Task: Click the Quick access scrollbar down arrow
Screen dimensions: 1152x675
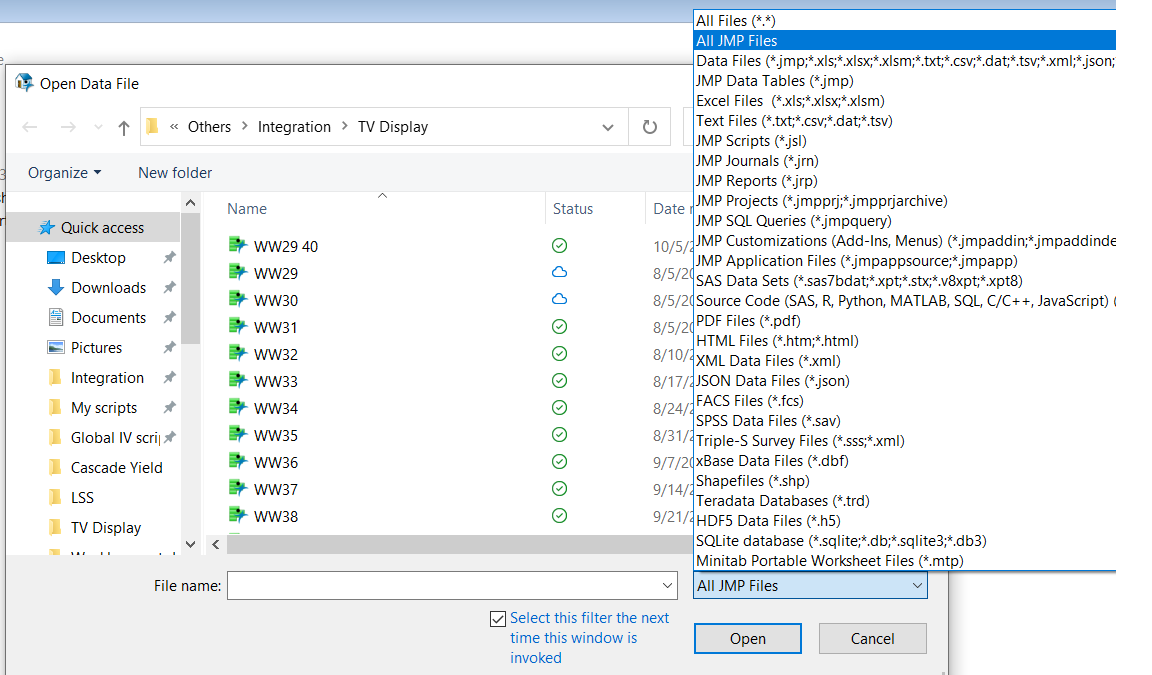Action: [x=189, y=543]
